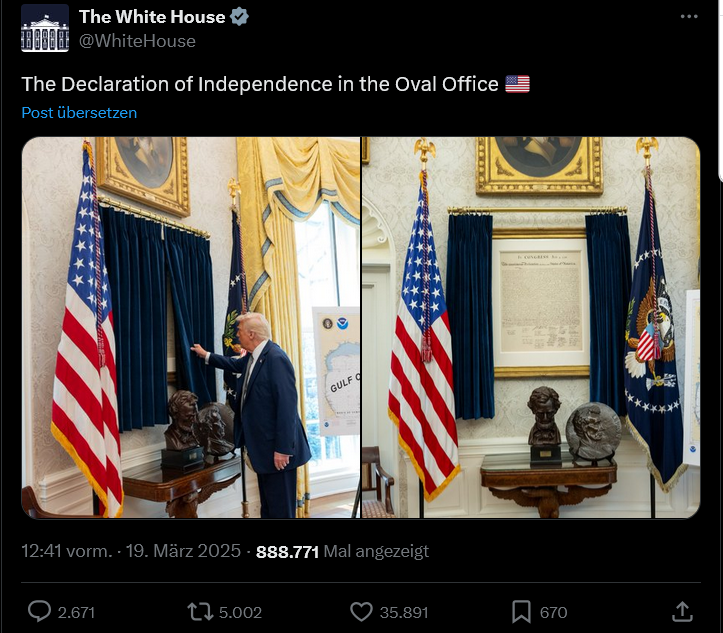Open the reply comment icon

[x=39, y=612]
